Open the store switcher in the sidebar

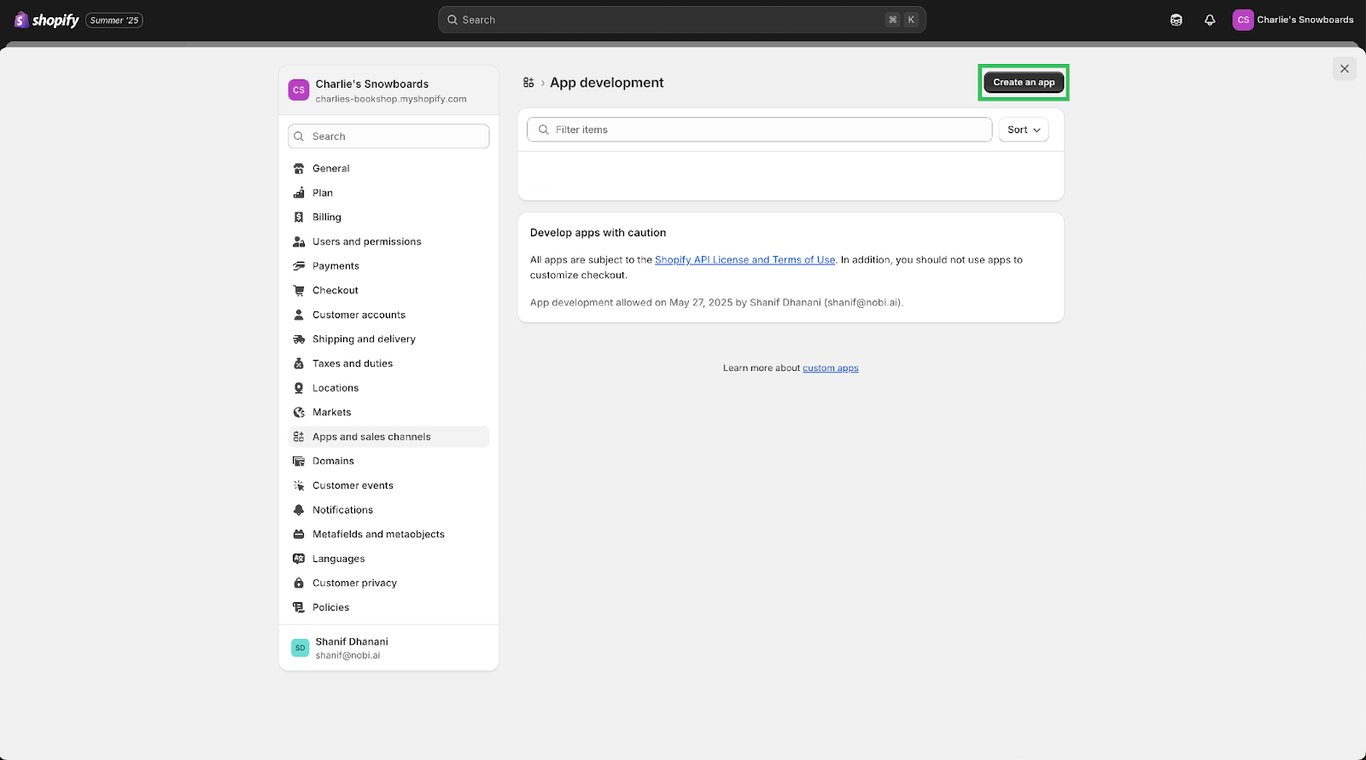(x=388, y=90)
